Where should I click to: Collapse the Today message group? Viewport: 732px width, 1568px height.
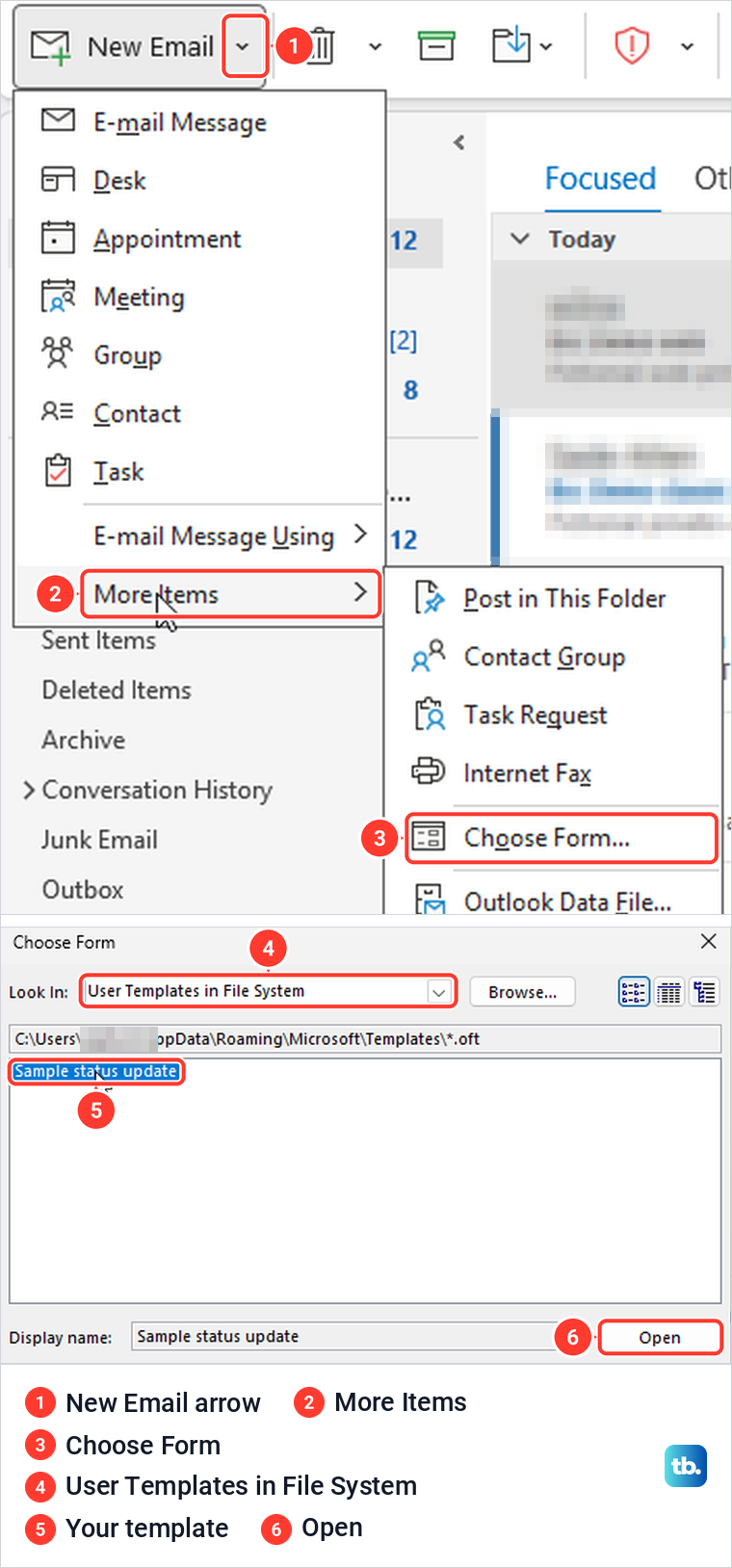coord(520,239)
